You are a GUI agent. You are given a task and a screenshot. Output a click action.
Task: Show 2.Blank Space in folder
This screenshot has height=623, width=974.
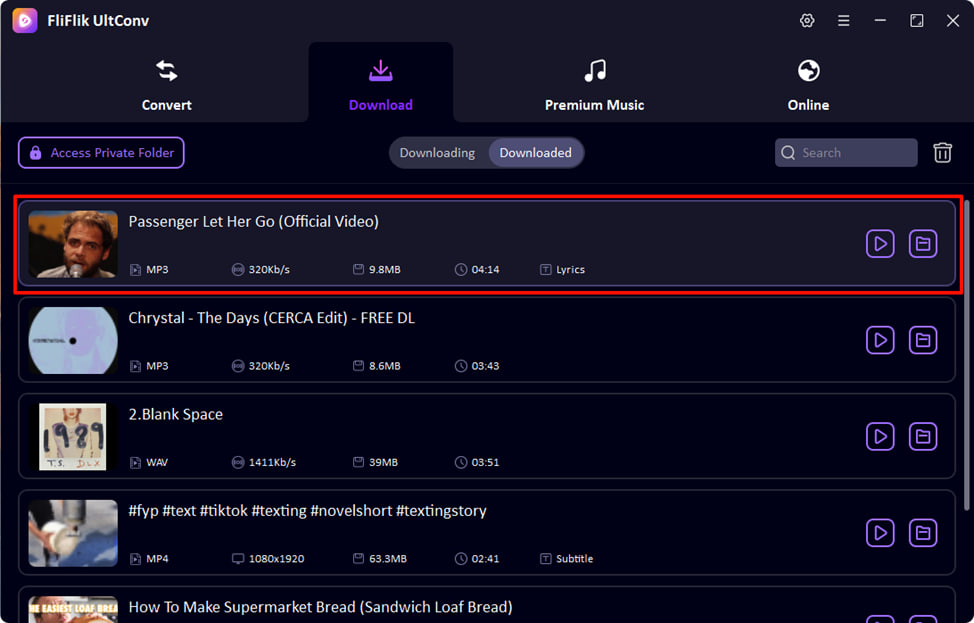923,436
